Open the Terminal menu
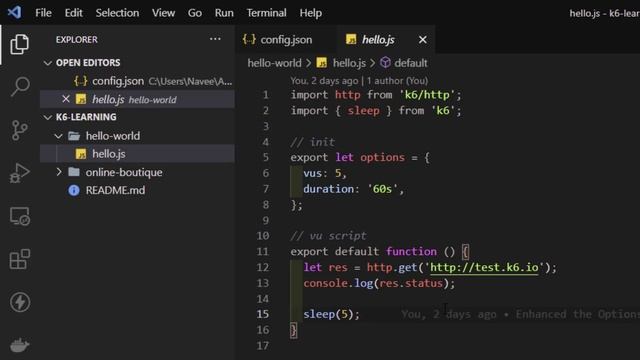This screenshot has width=640, height=360. (266, 13)
